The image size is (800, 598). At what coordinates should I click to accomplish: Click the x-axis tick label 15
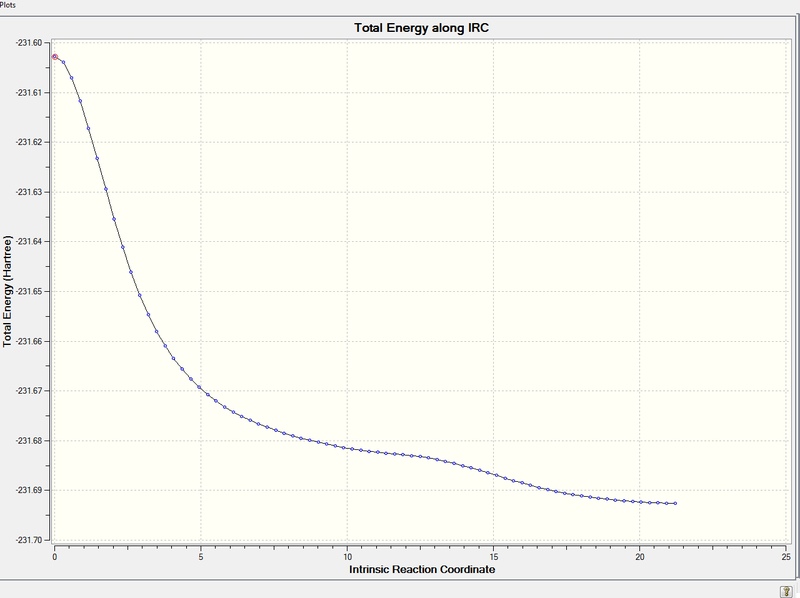point(493,557)
